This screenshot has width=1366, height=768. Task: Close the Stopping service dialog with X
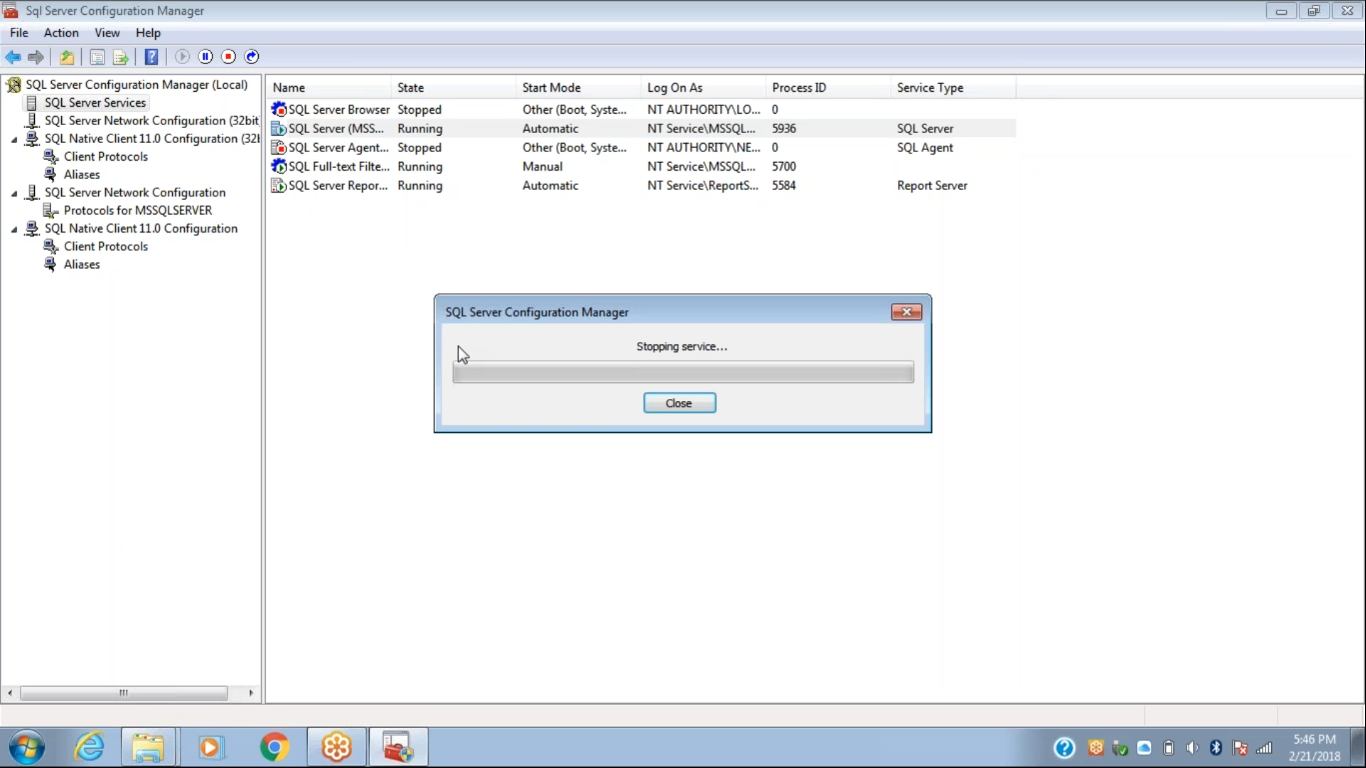coord(906,312)
